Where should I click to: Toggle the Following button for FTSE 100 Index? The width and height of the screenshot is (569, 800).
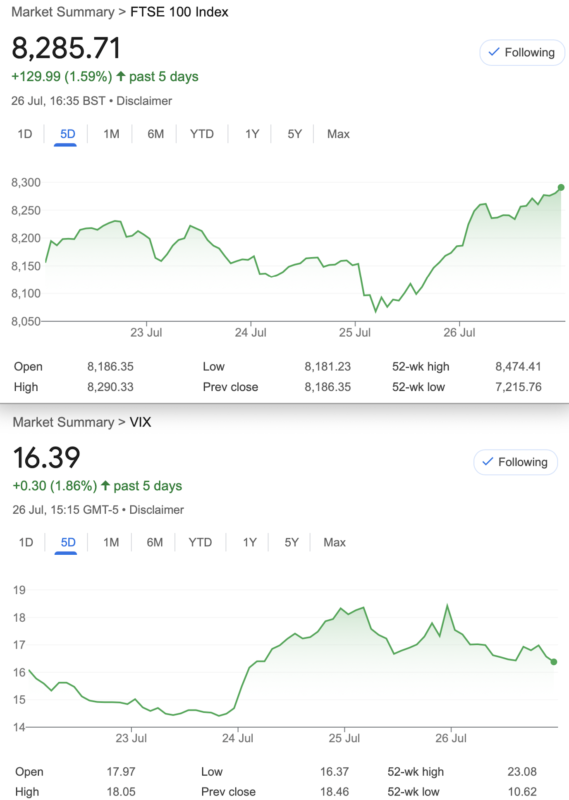tap(522, 53)
